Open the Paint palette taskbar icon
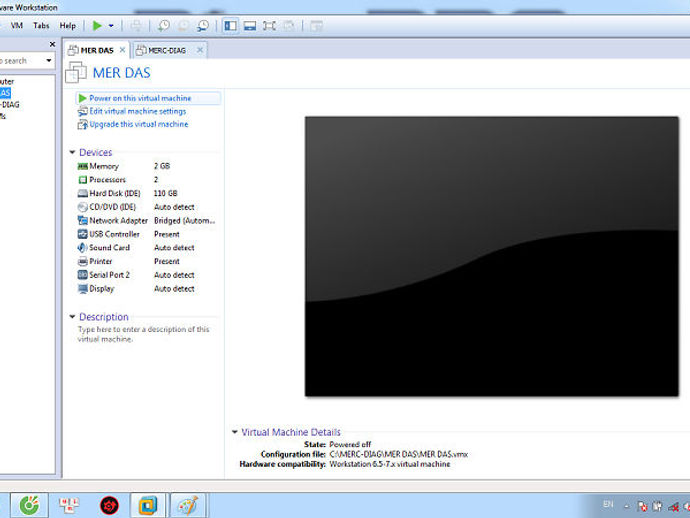Screen dimensions: 690x518 coord(188,505)
